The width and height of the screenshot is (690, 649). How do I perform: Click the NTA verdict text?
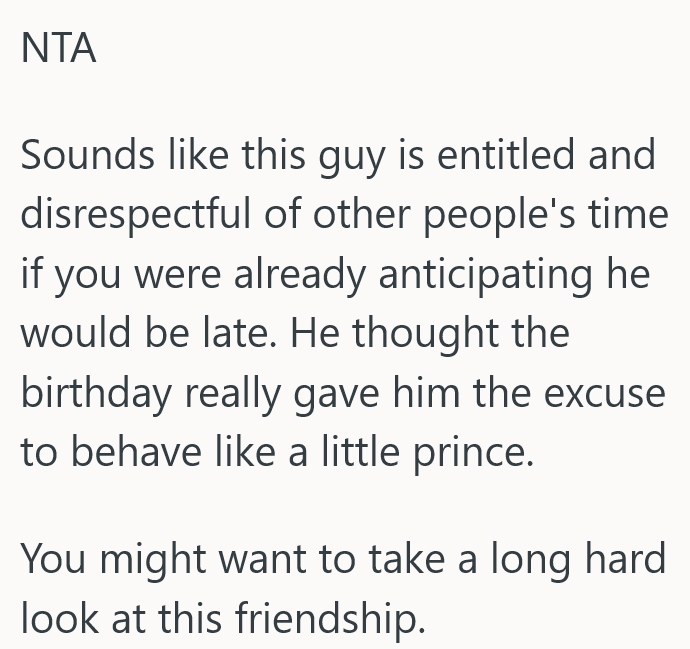pyautogui.click(x=59, y=48)
